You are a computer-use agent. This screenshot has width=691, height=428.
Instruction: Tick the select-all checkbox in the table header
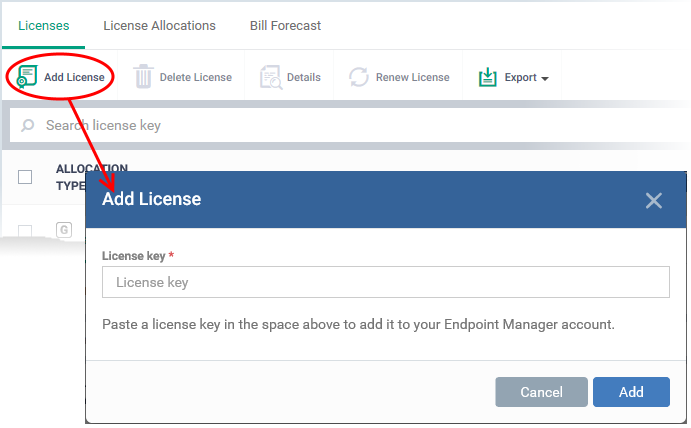click(x=25, y=177)
